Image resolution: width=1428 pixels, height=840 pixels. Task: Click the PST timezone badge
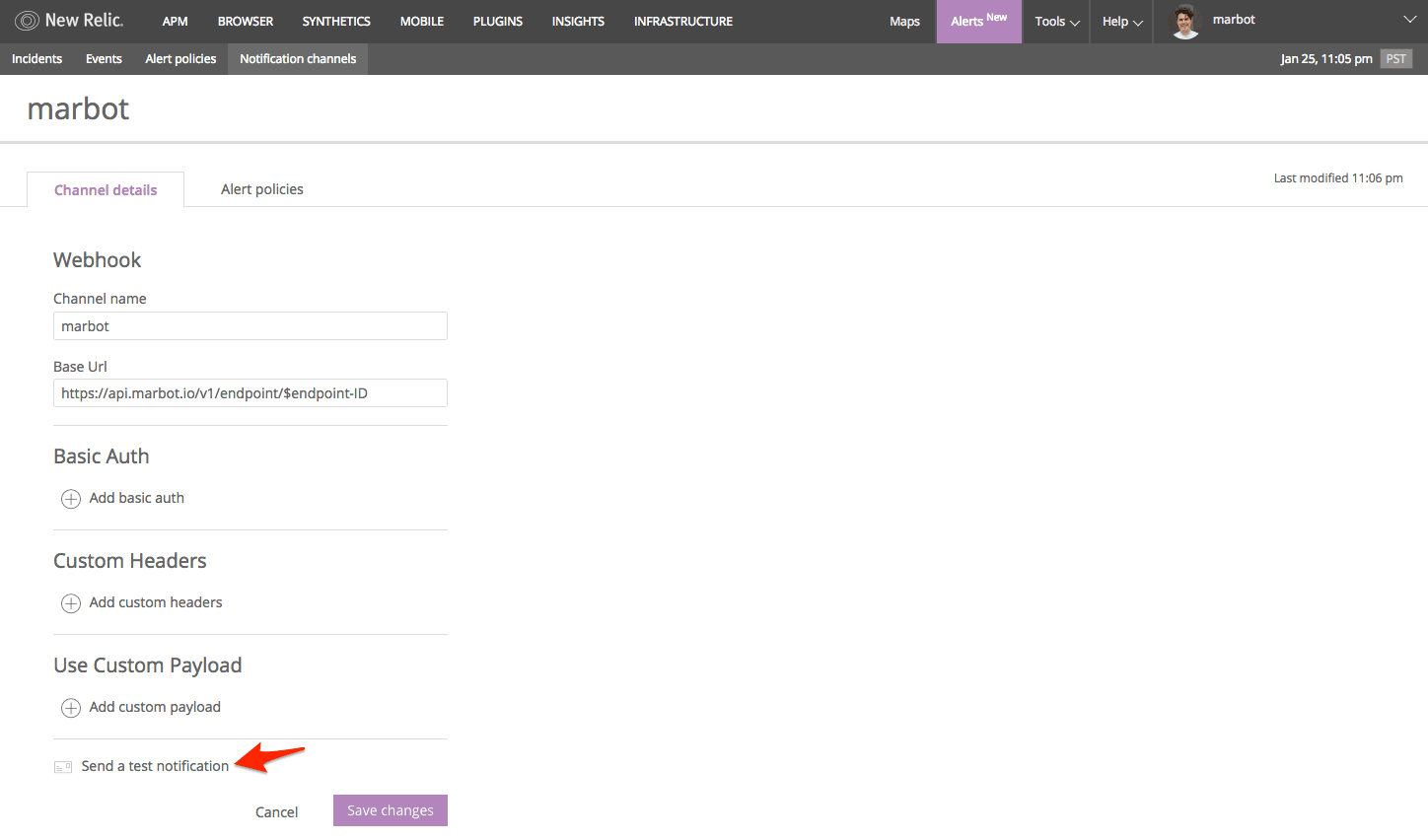point(1395,59)
